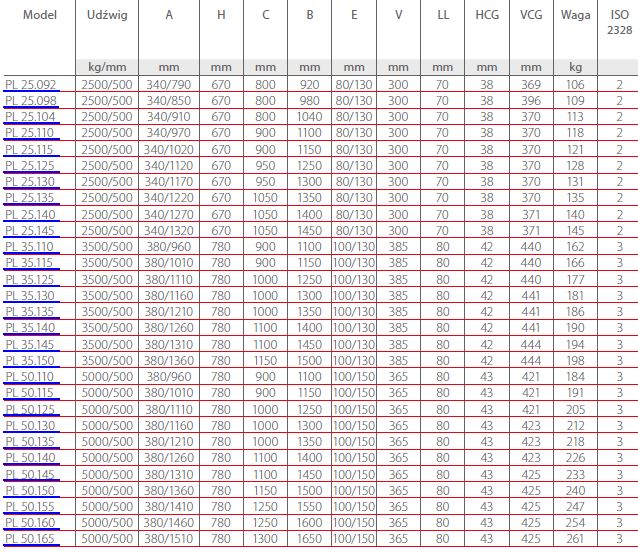Screen dimensions: 638x553
Task: Open the PL 50.125 model link
Action: pyautogui.click(x=30, y=409)
